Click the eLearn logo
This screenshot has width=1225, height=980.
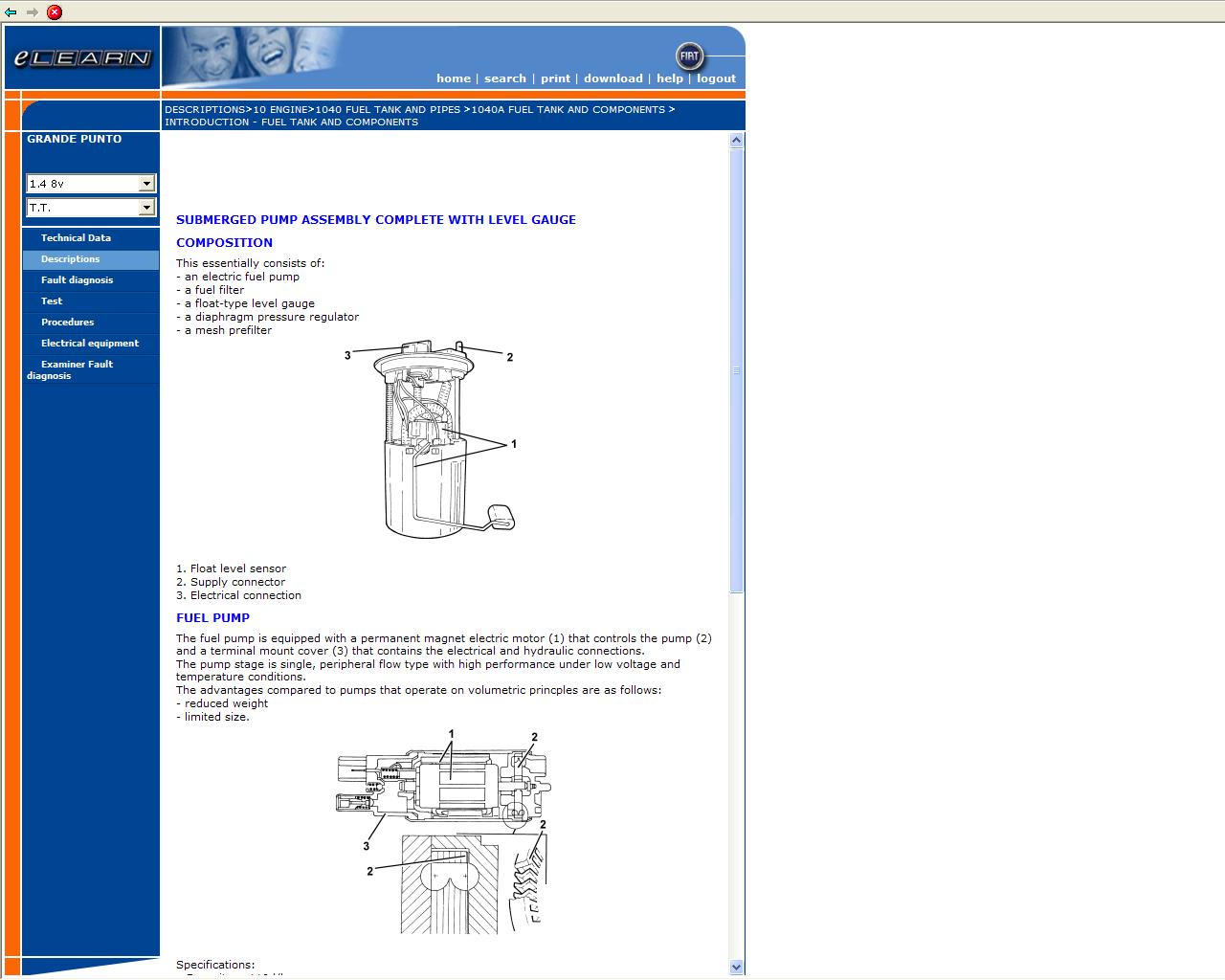pos(82,58)
